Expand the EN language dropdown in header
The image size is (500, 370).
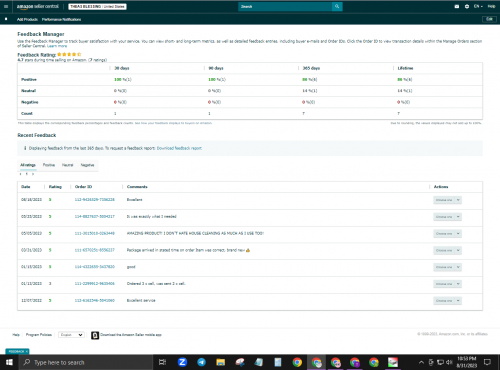478,6
